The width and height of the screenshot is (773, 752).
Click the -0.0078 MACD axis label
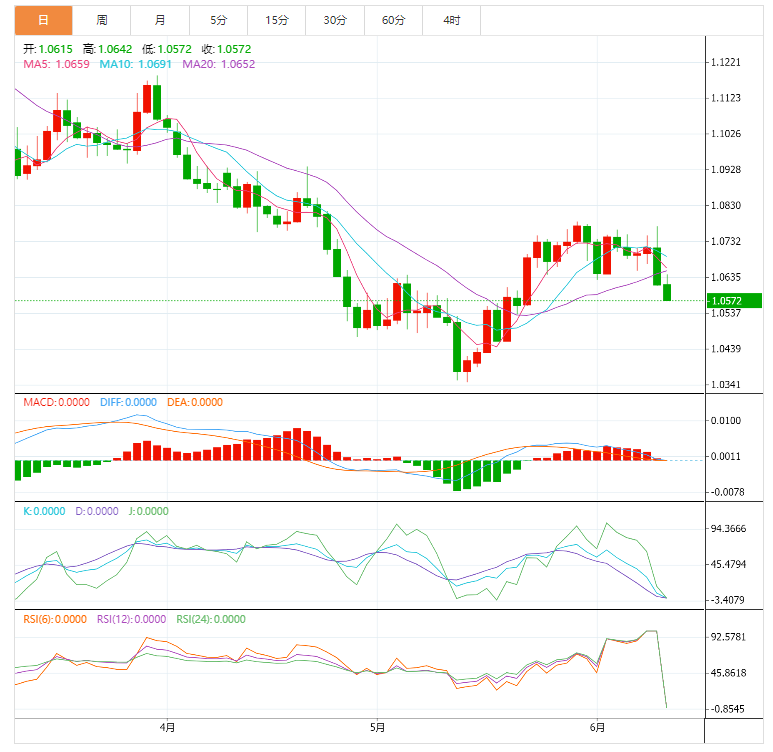tap(727, 492)
